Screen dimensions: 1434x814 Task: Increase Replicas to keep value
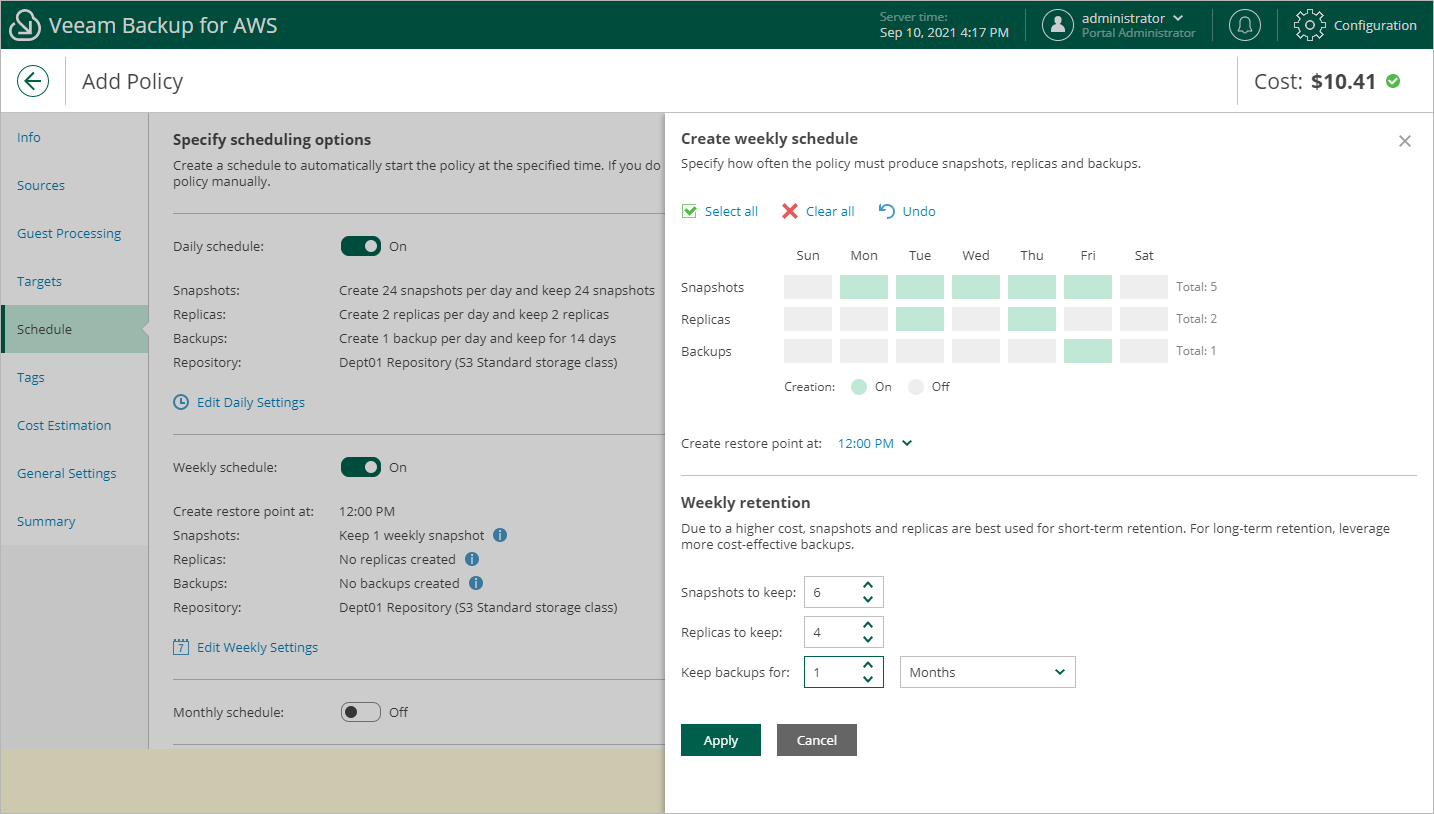868,625
